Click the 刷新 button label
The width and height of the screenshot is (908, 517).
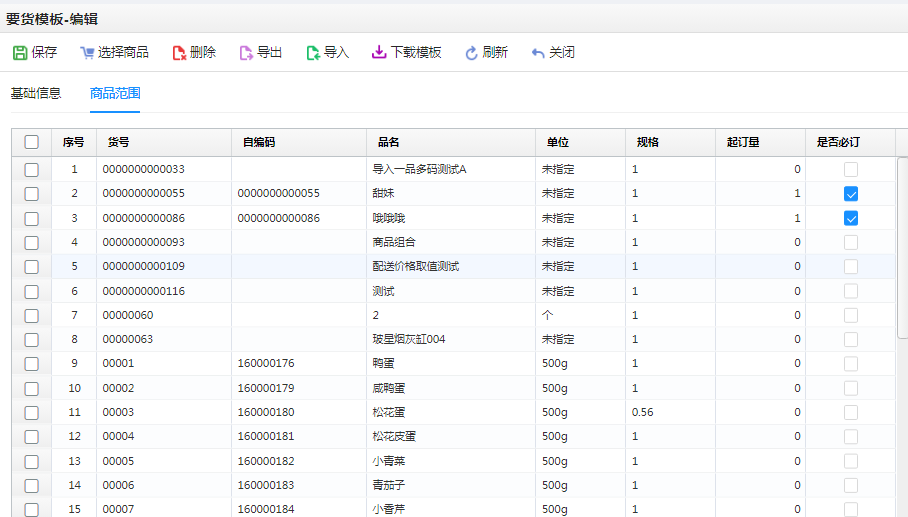tap(495, 52)
